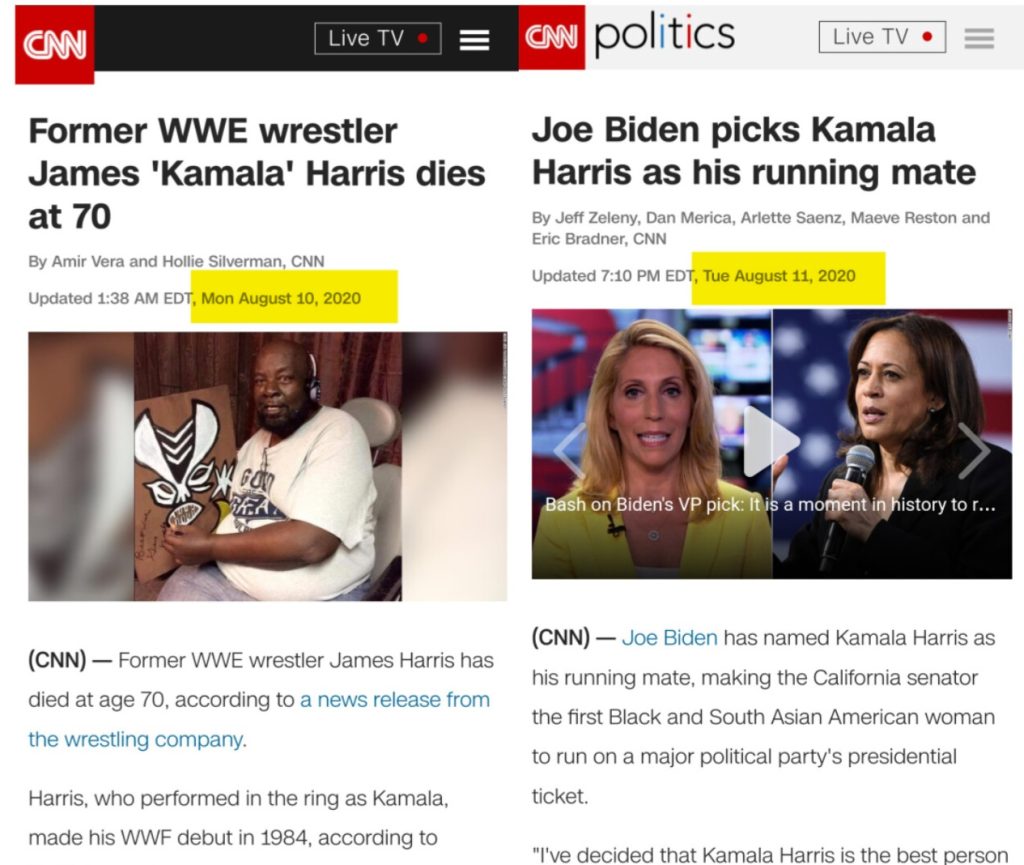This screenshot has width=1024, height=865.
Task: Click photo of James Harris holding mask painting
Action: pyautogui.click(x=268, y=467)
